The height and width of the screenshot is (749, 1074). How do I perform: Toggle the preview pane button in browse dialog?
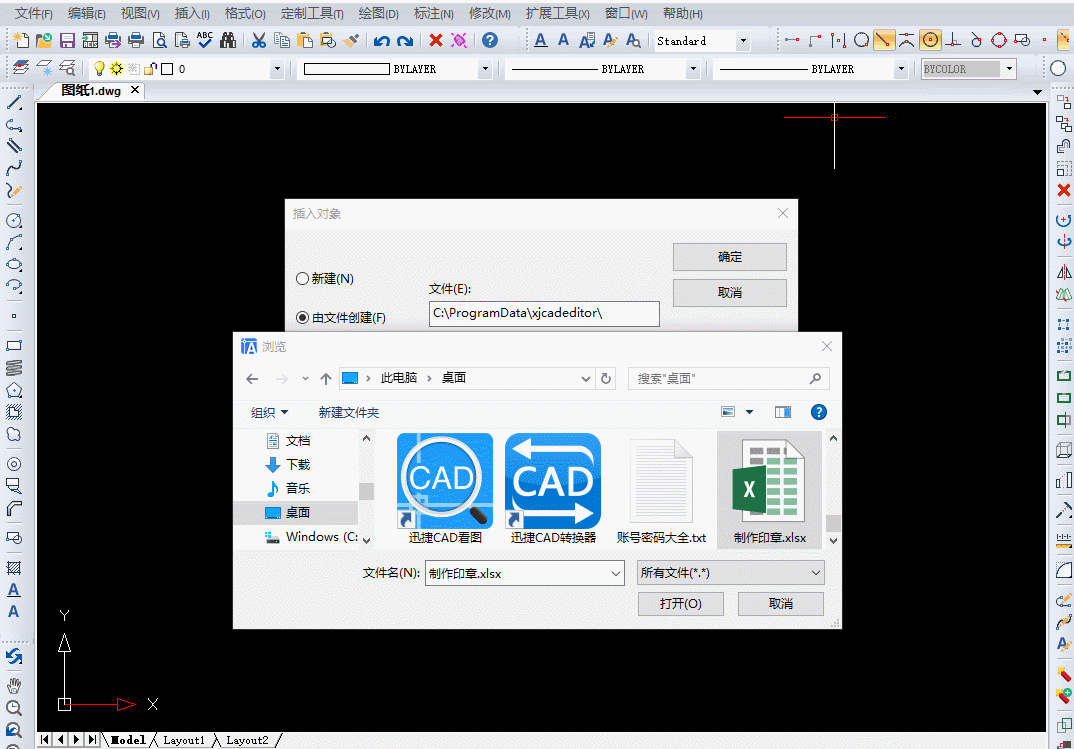(x=782, y=412)
